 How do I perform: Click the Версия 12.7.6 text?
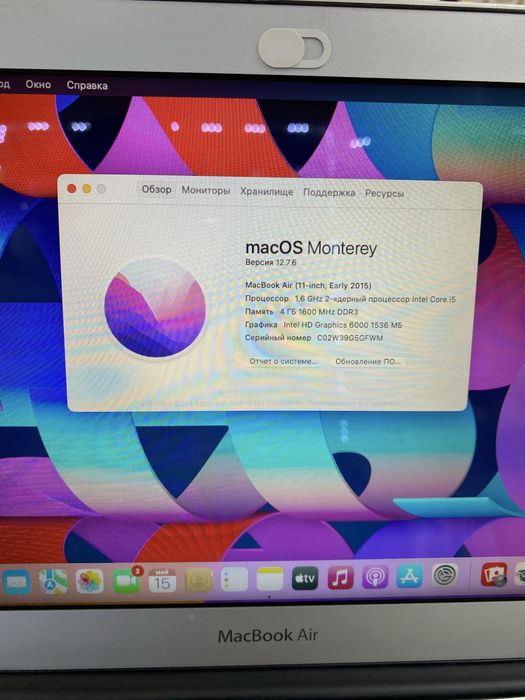(x=271, y=262)
